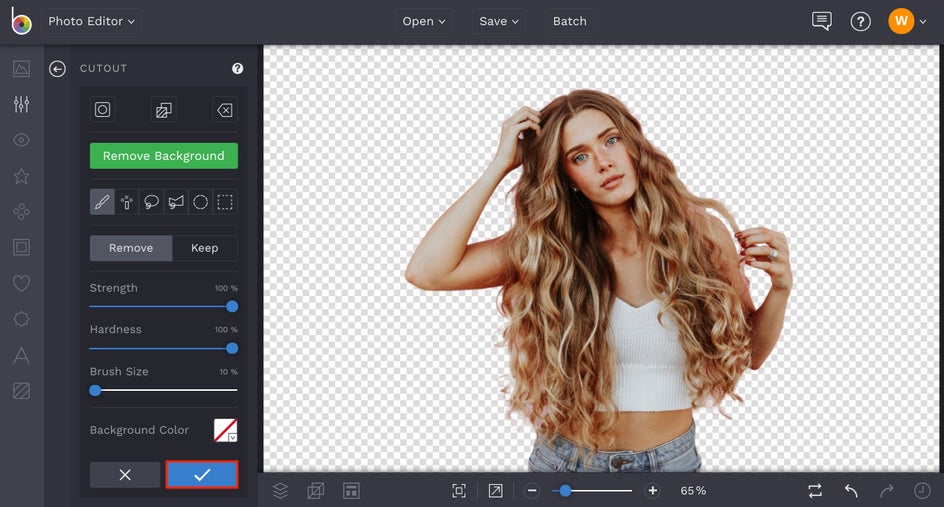Open the Textures sidebar icon
The image size is (944, 507).
(x=21, y=391)
